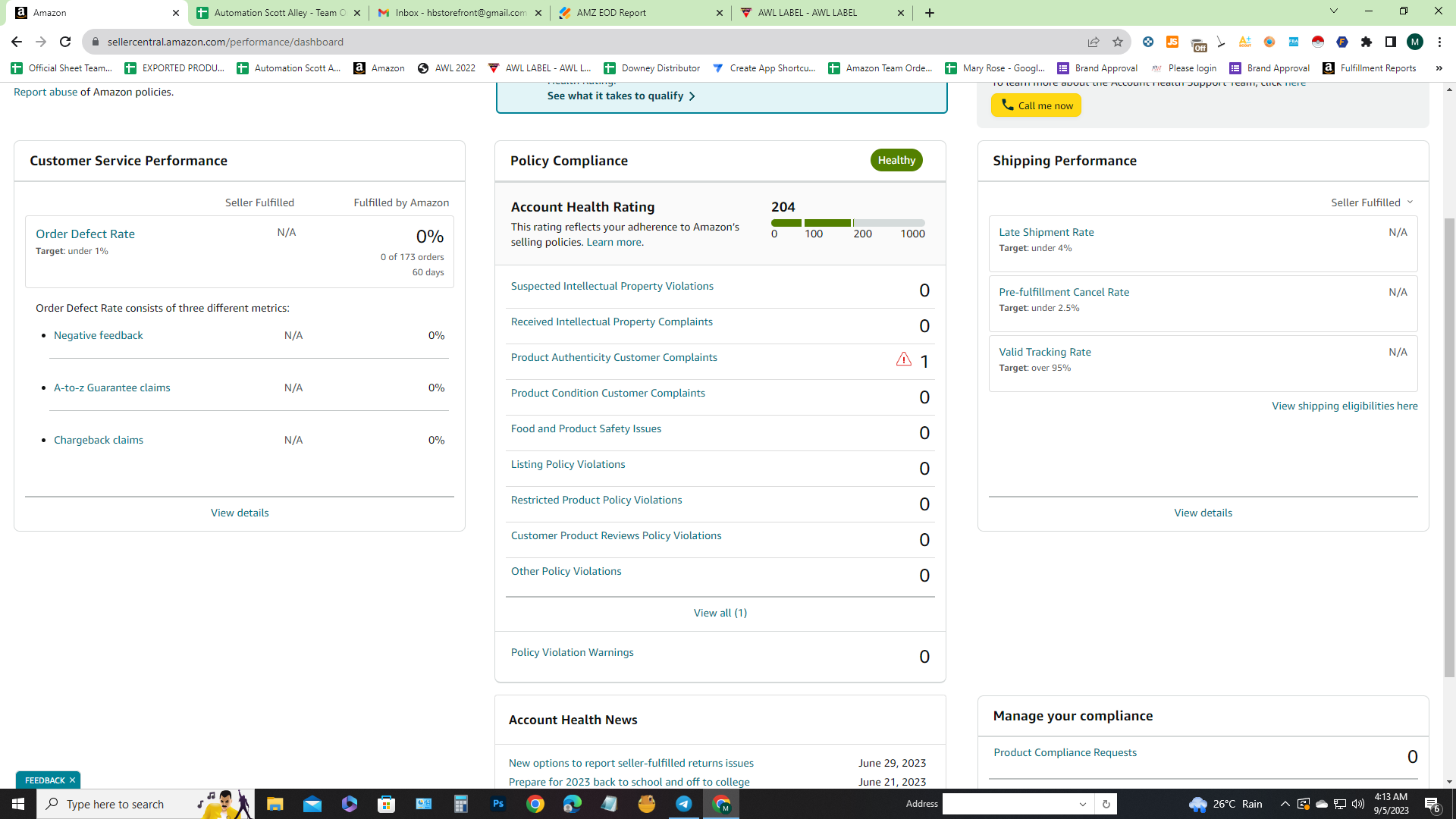Open a new browser tab
The height and width of the screenshot is (819, 1456).
point(930,12)
